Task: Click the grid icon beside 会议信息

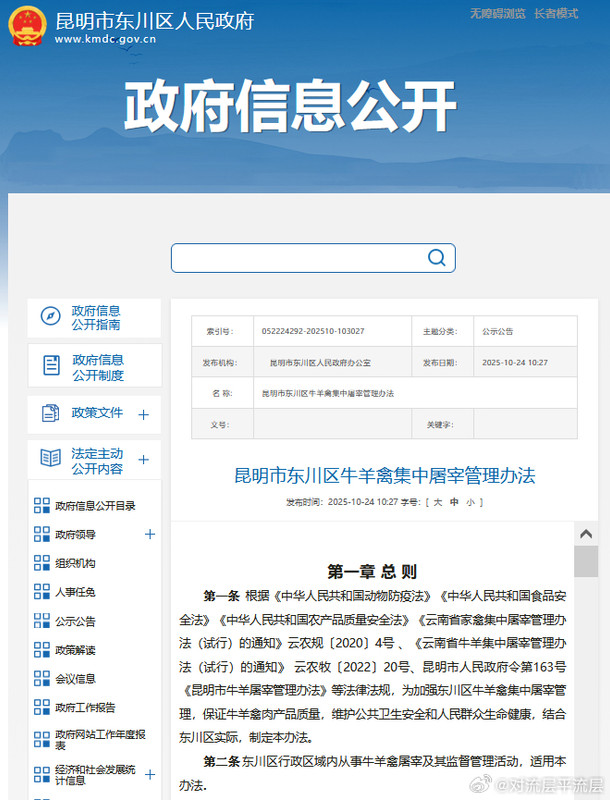Action: pos(42,678)
